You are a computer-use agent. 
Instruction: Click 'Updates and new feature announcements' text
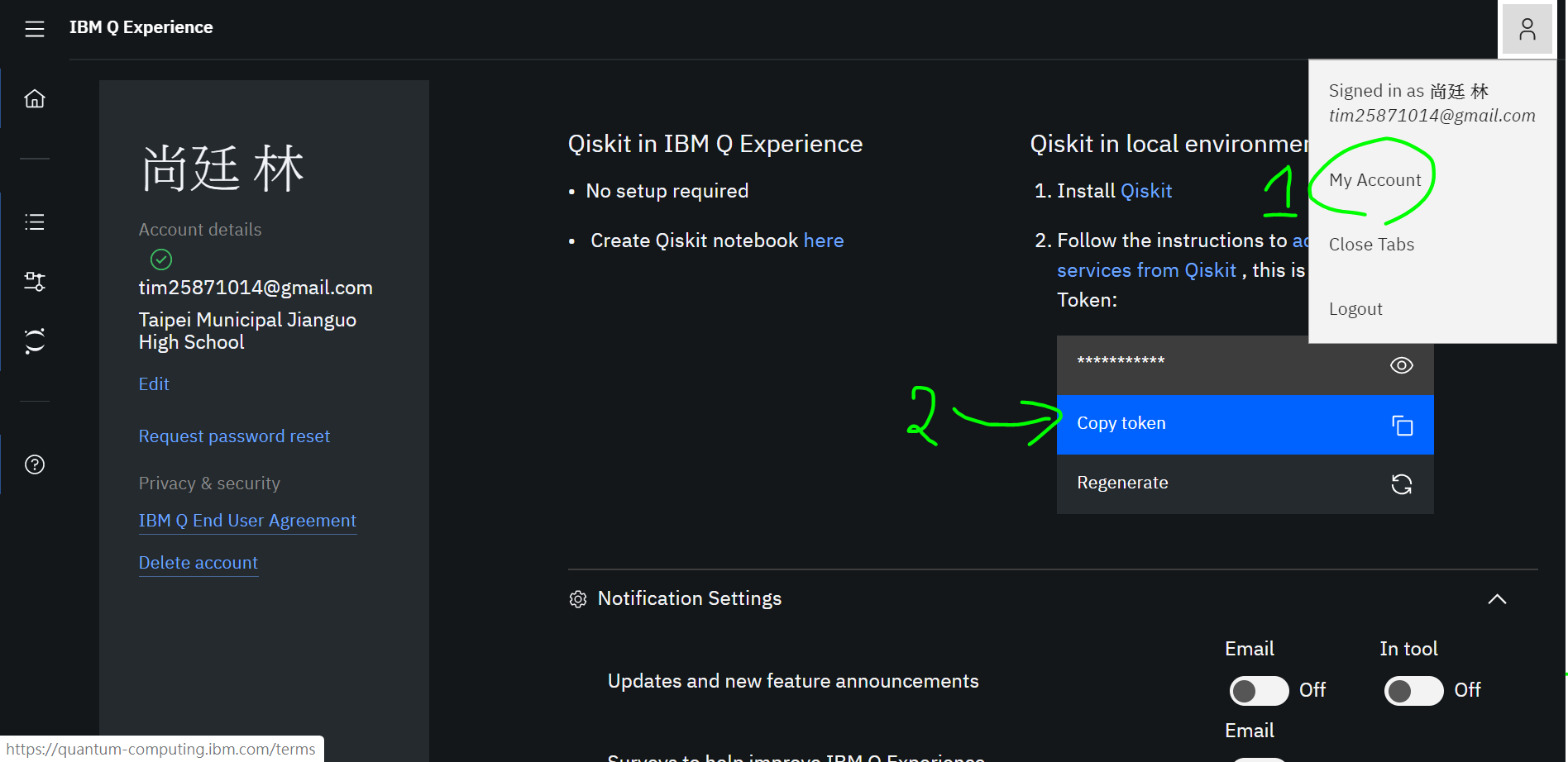pyautogui.click(x=793, y=681)
